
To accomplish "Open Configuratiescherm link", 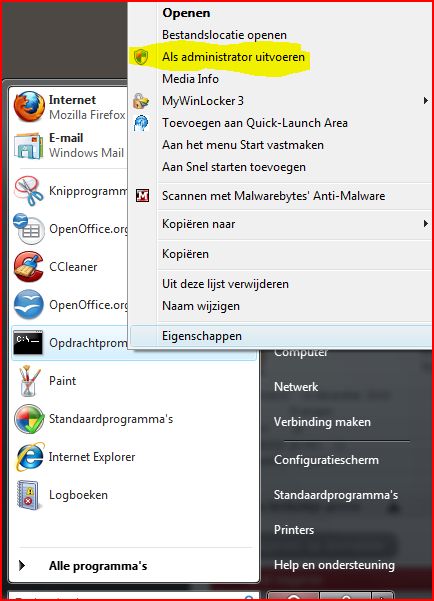I will (x=326, y=460).
